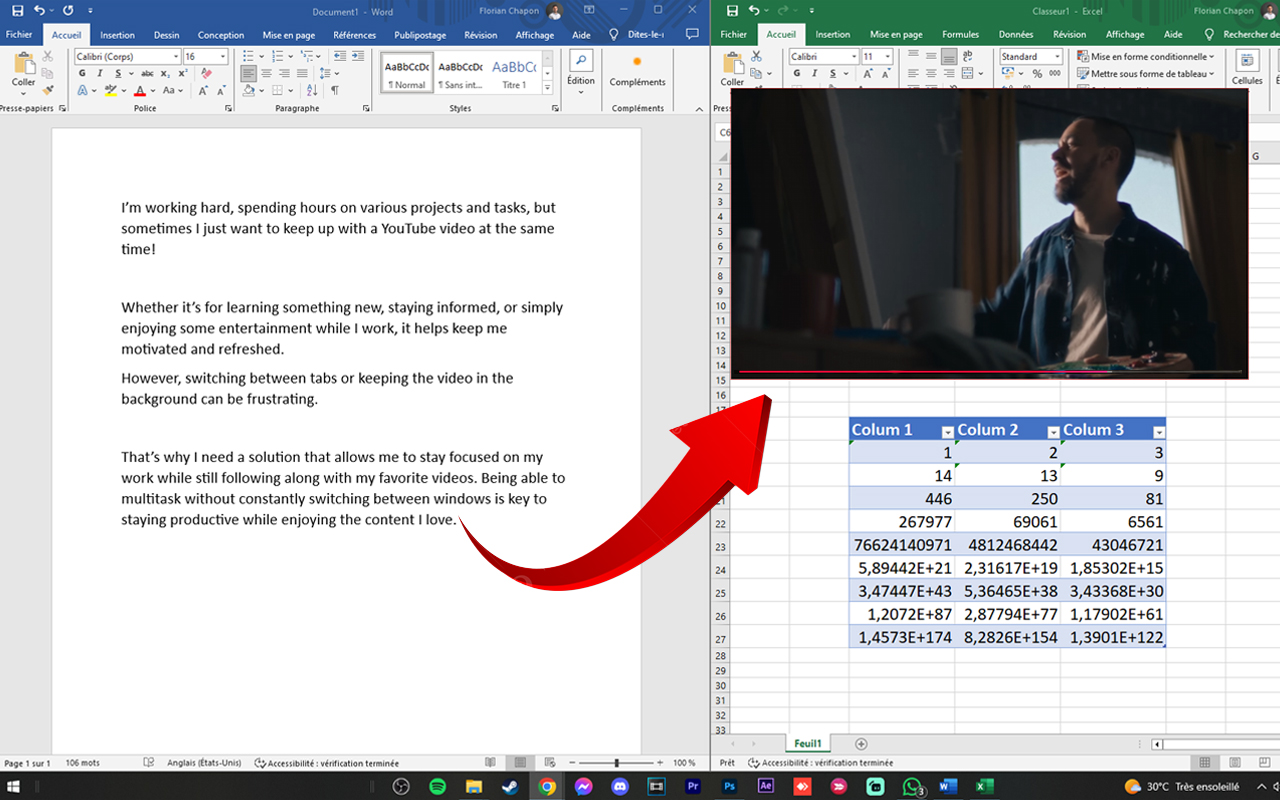Viewport: 1280px width, 800px height.
Task: Click Mise en forme conditionnelle button
Action: [1146, 57]
